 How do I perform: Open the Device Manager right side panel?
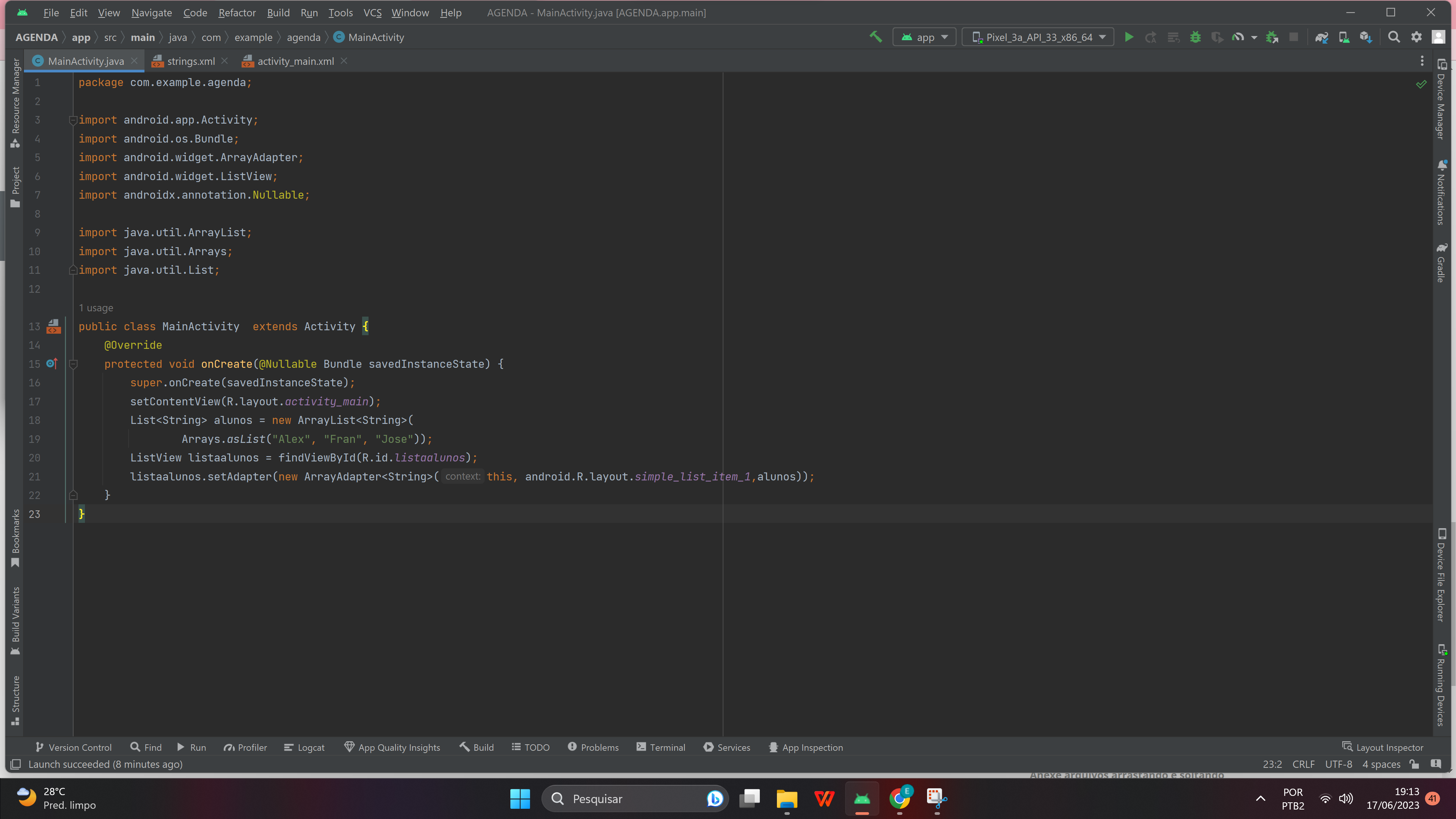point(1441,99)
